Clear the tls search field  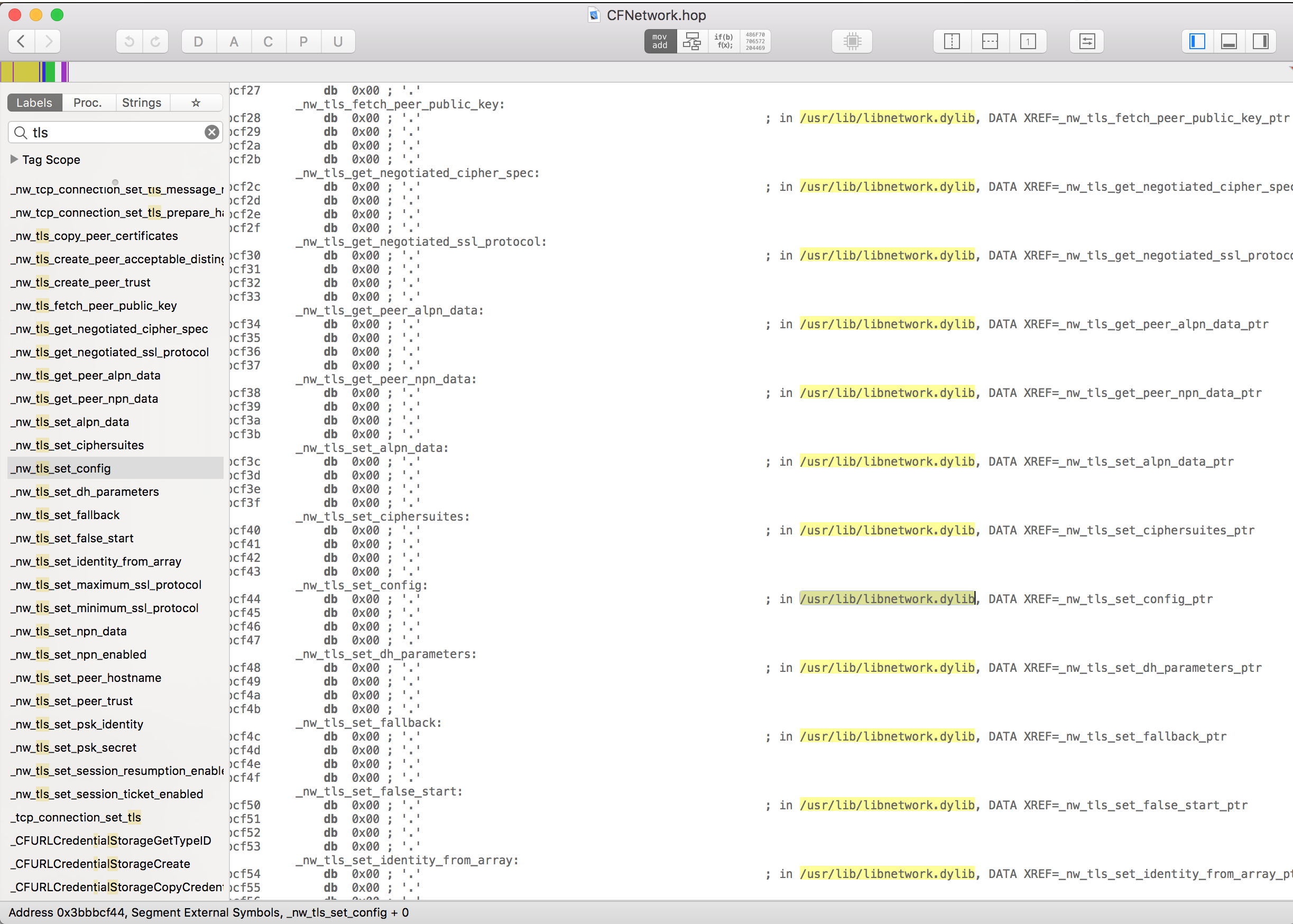tap(211, 132)
